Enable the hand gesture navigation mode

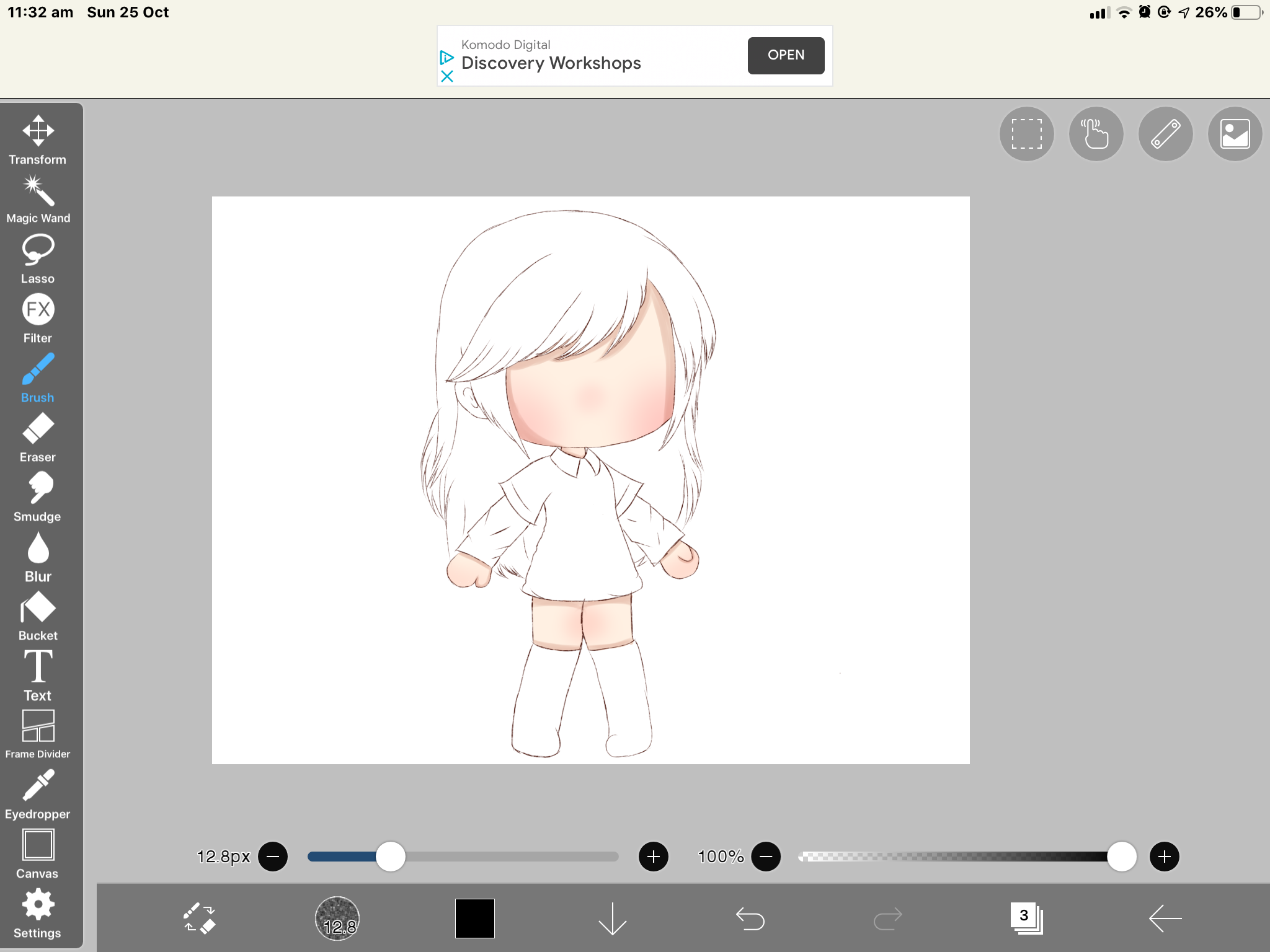[1095, 133]
